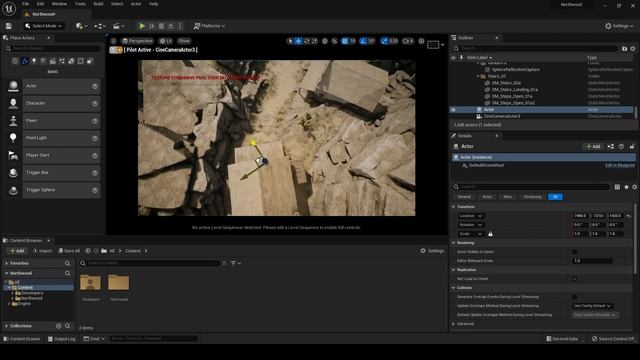Open the Cinematics clapperboard dropdown
The width and height of the screenshot is (640, 360).
click(118, 26)
